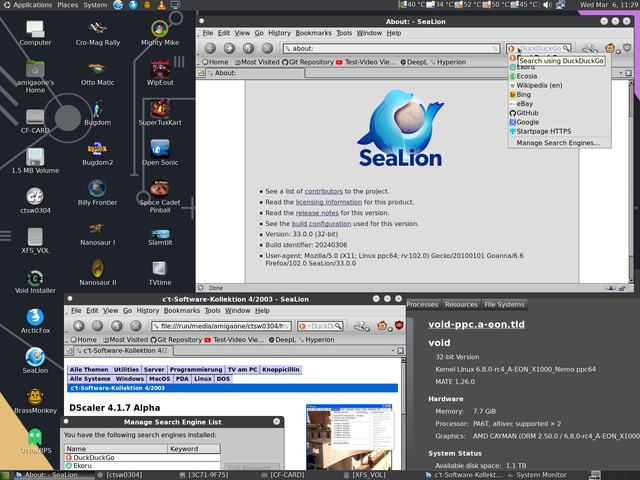
Task: Open Bugdom2 desktop icon
Action: (97, 153)
